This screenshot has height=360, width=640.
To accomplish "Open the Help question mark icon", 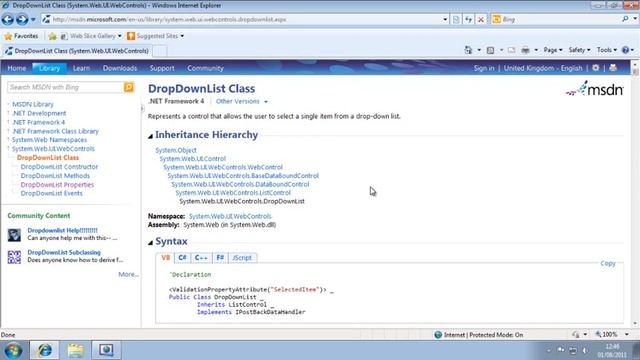I will tap(625, 50).
